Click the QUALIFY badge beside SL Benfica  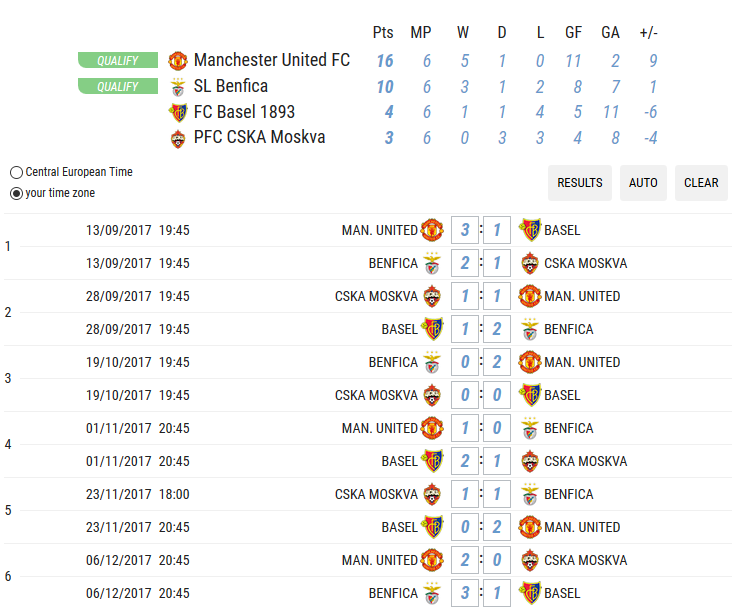tap(118, 86)
